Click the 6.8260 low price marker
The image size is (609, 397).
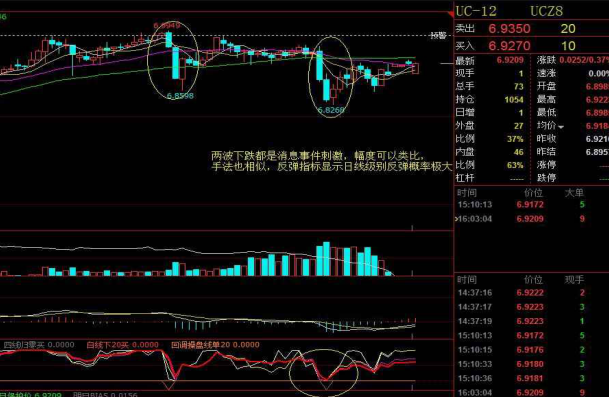click(331, 110)
